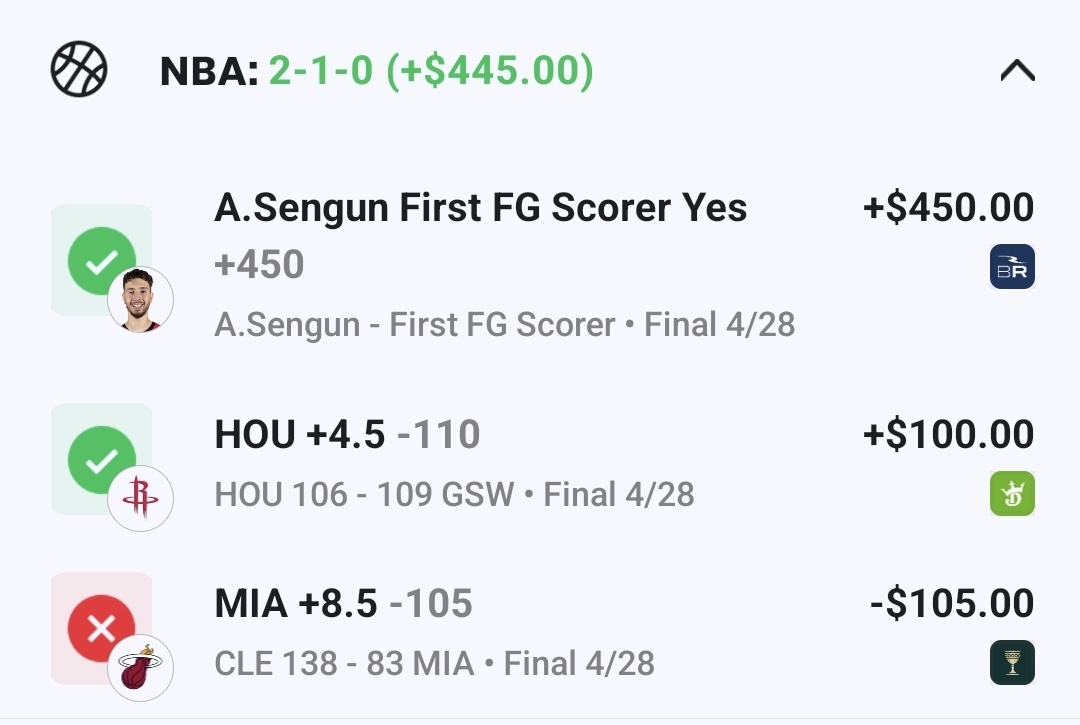Click the Caesars sportsbook trophy icon
This screenshot has width=1080, height=725.
pos(1012,663)
